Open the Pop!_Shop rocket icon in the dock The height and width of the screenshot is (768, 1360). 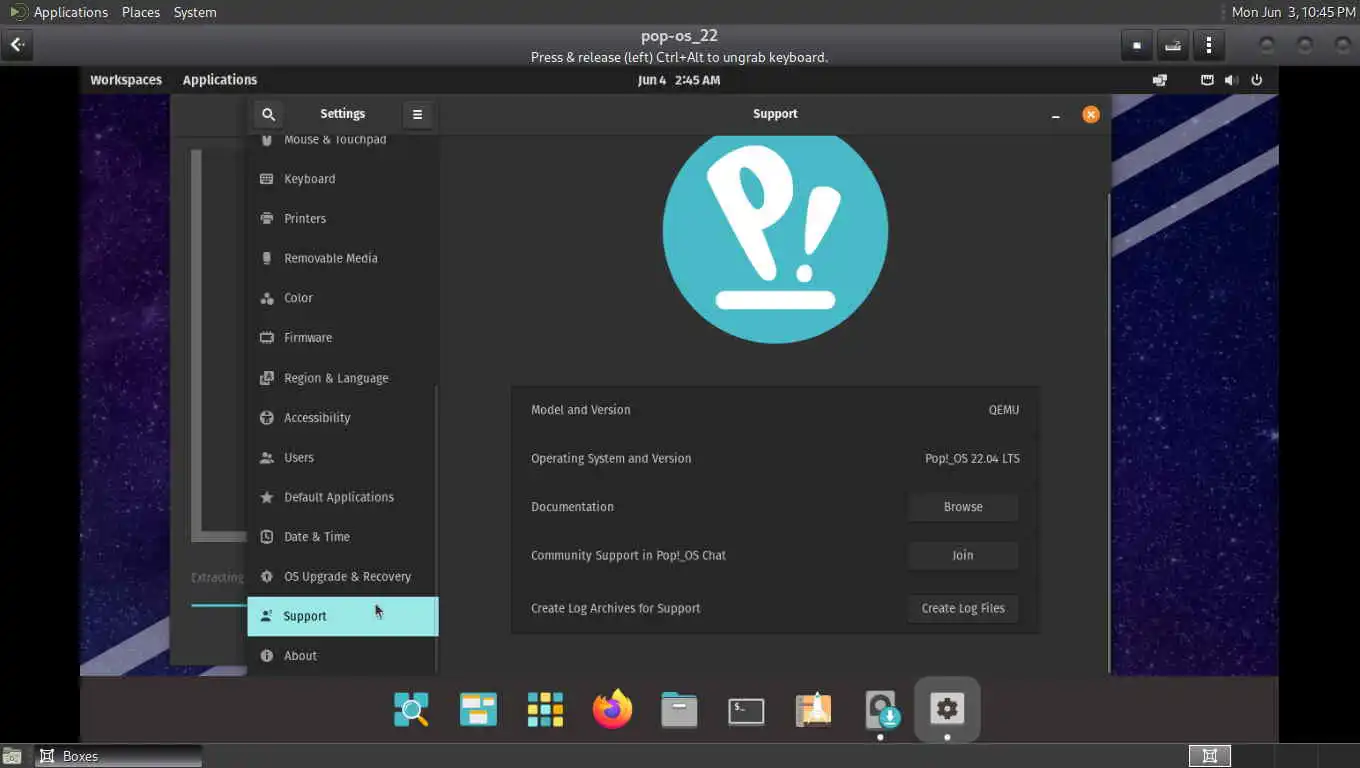coord(813,709)
